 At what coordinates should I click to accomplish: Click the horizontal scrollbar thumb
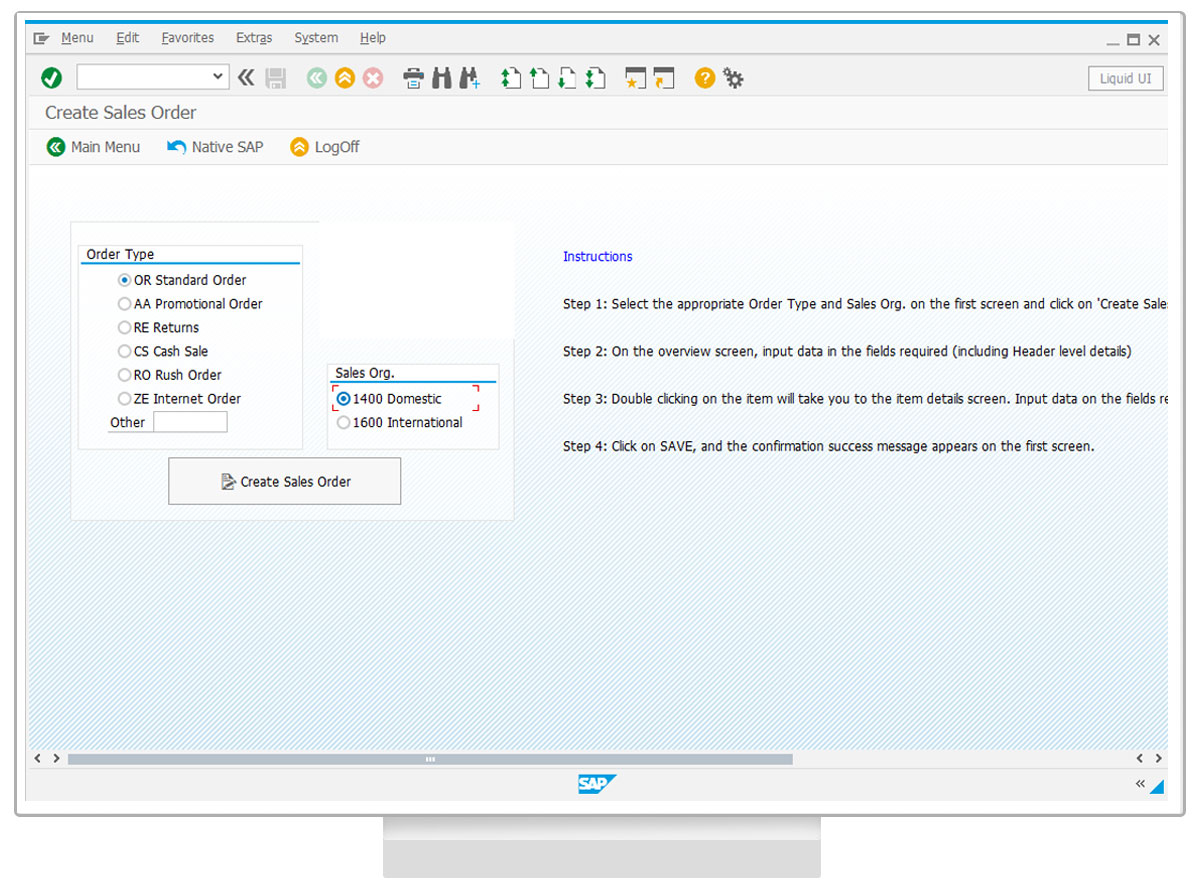click(x=430, y=759)
